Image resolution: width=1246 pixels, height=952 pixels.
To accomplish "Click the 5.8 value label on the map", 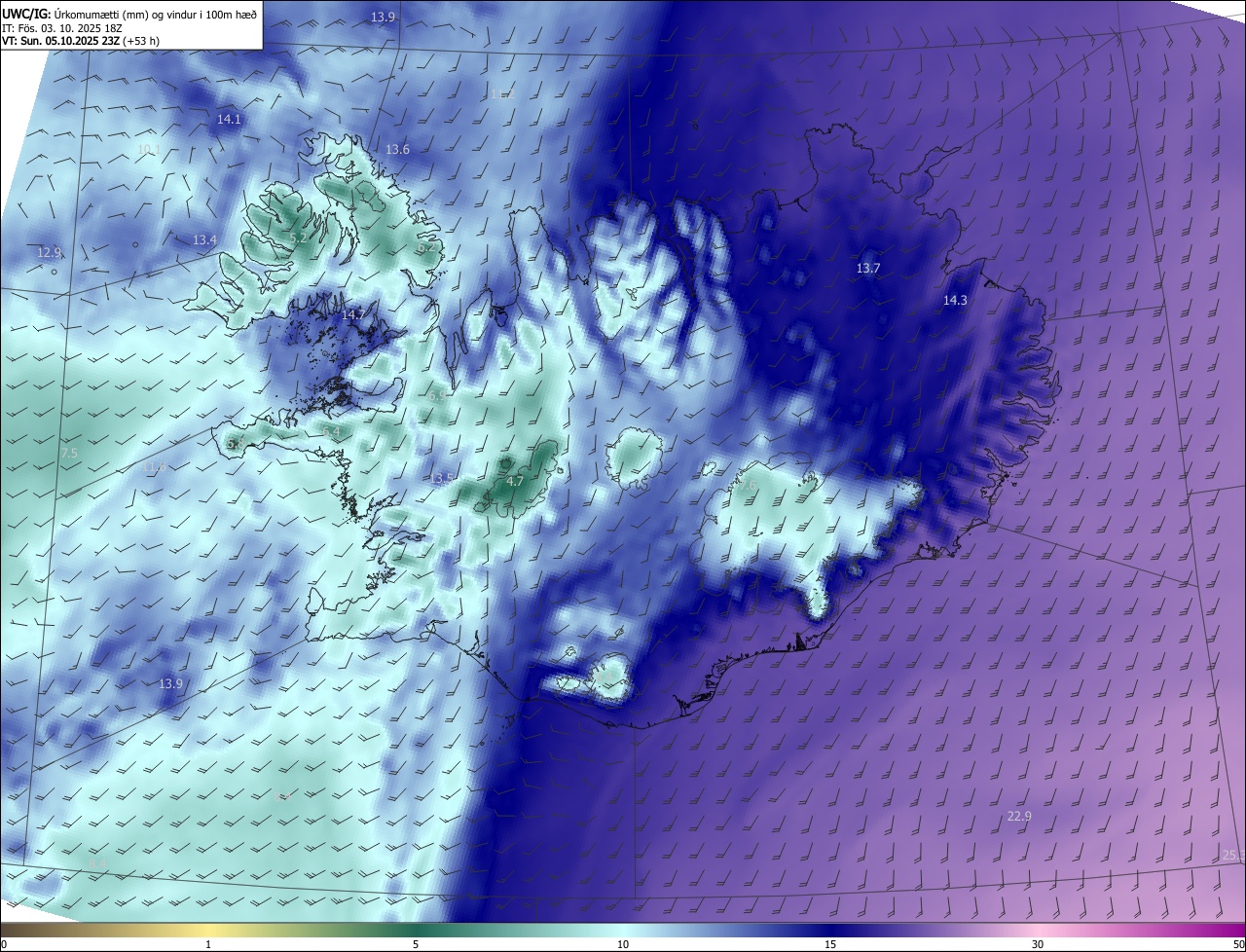I will (x=236, y=443).
